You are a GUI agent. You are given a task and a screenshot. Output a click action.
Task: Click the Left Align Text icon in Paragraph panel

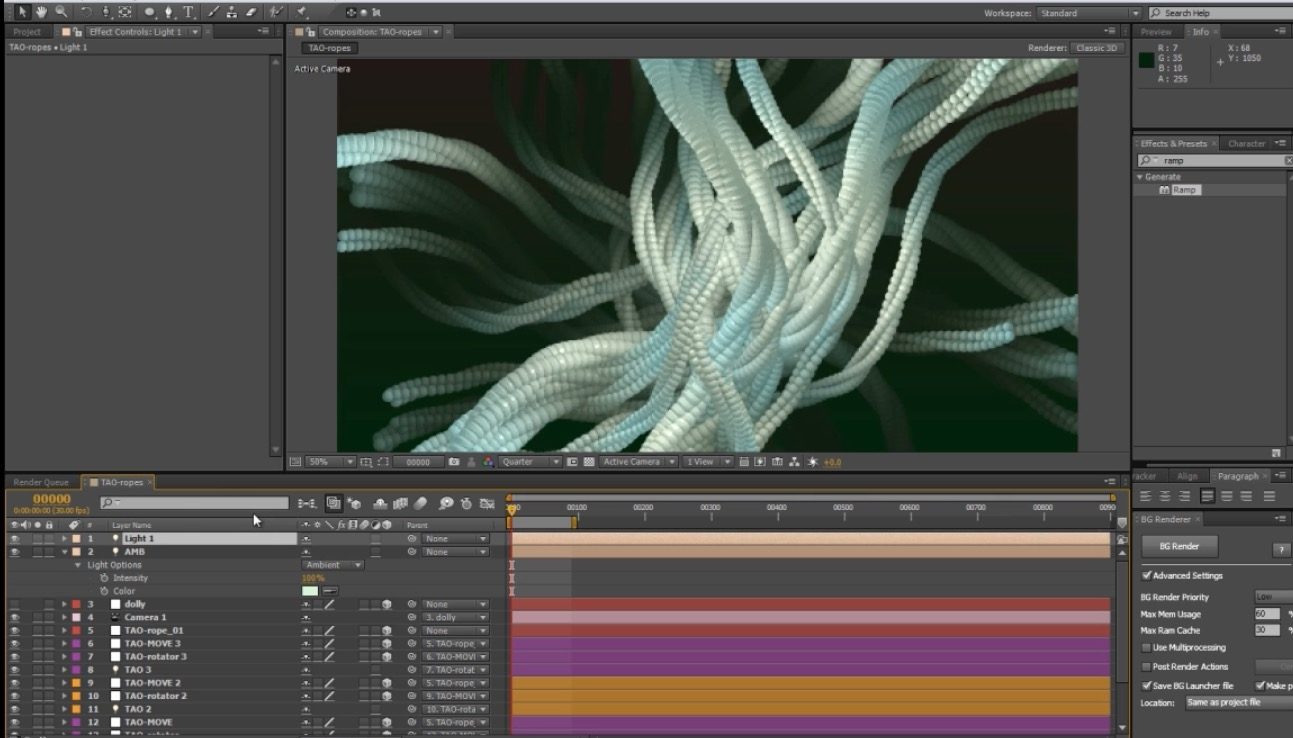(x=1146, y=496)
